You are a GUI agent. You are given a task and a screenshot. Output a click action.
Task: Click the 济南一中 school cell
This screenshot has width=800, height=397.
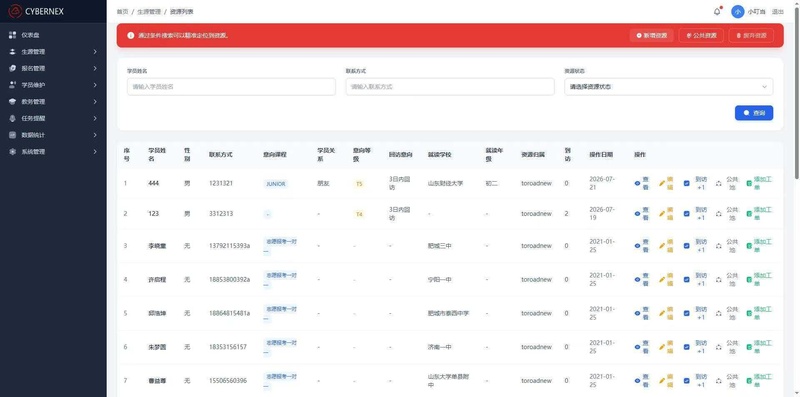click(440, 347)
